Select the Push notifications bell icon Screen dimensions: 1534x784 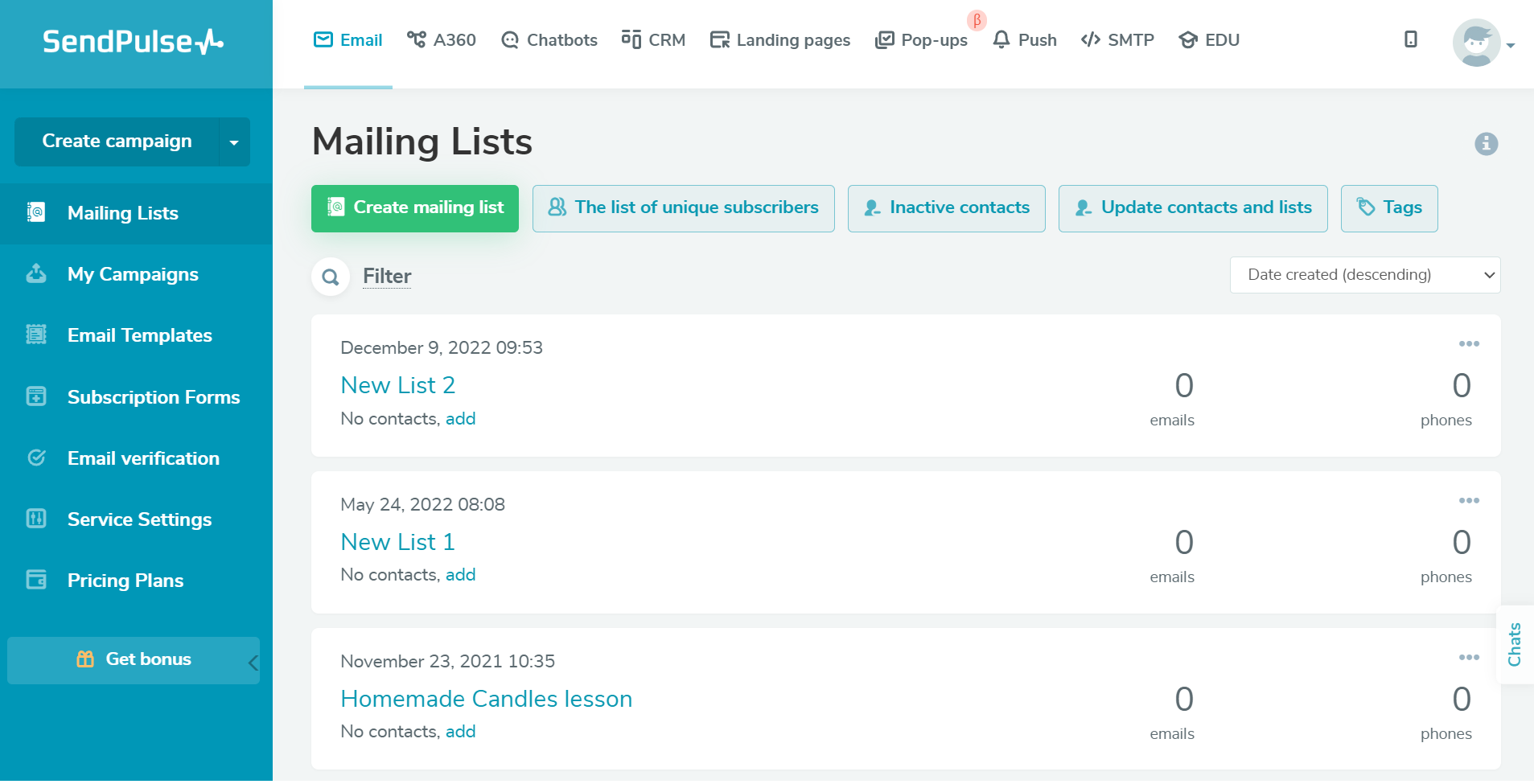pos(1000,39)
